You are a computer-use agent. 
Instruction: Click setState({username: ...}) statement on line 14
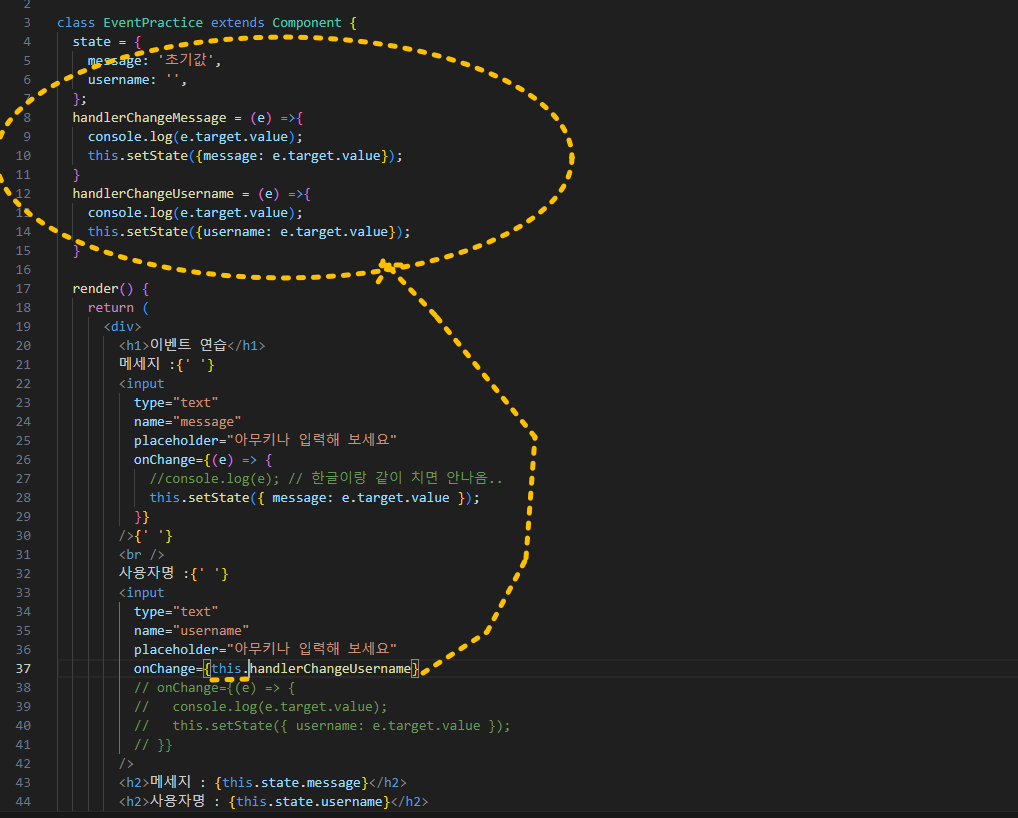249,232
